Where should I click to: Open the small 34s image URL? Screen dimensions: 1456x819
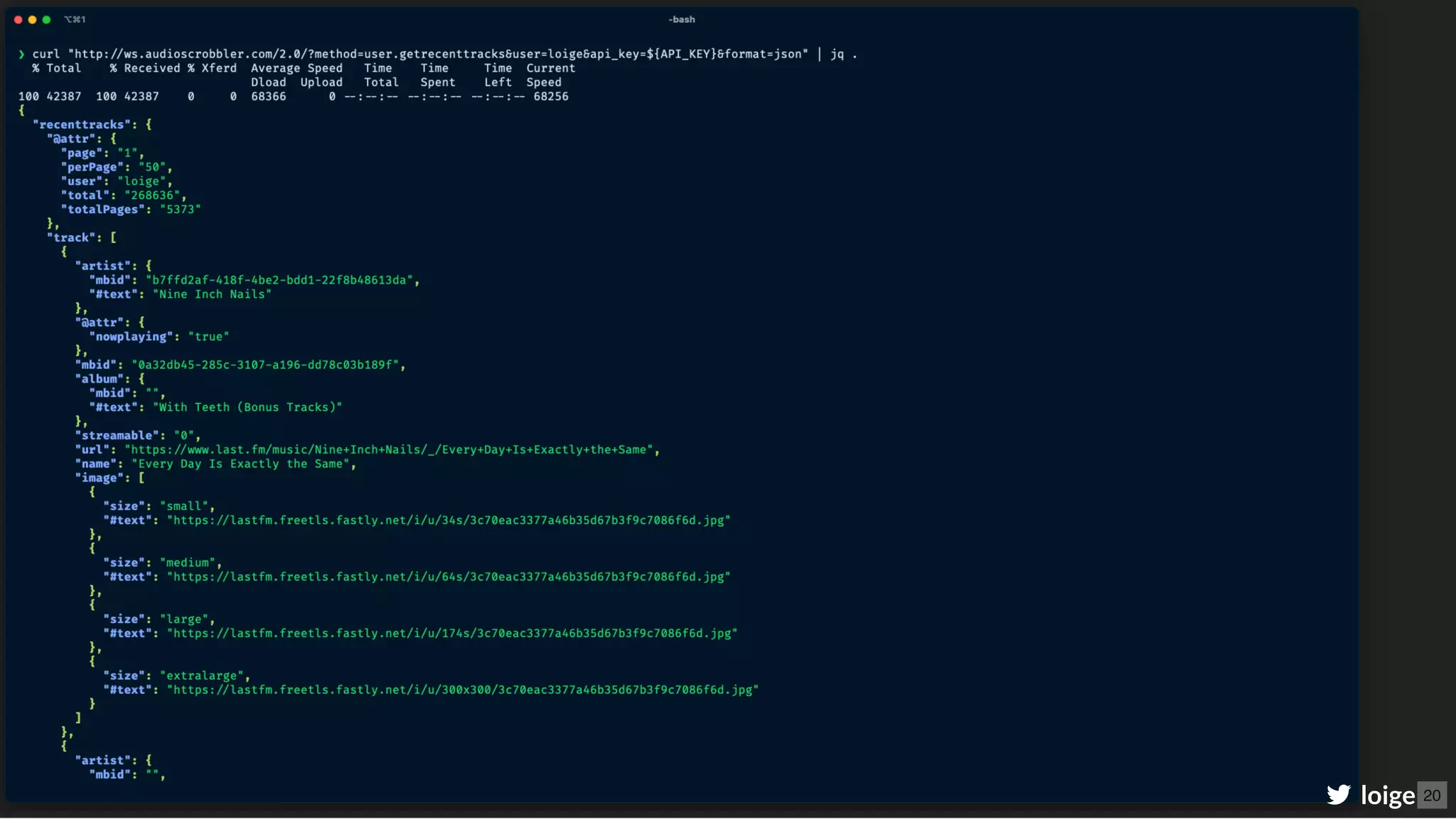coord(449,520)
